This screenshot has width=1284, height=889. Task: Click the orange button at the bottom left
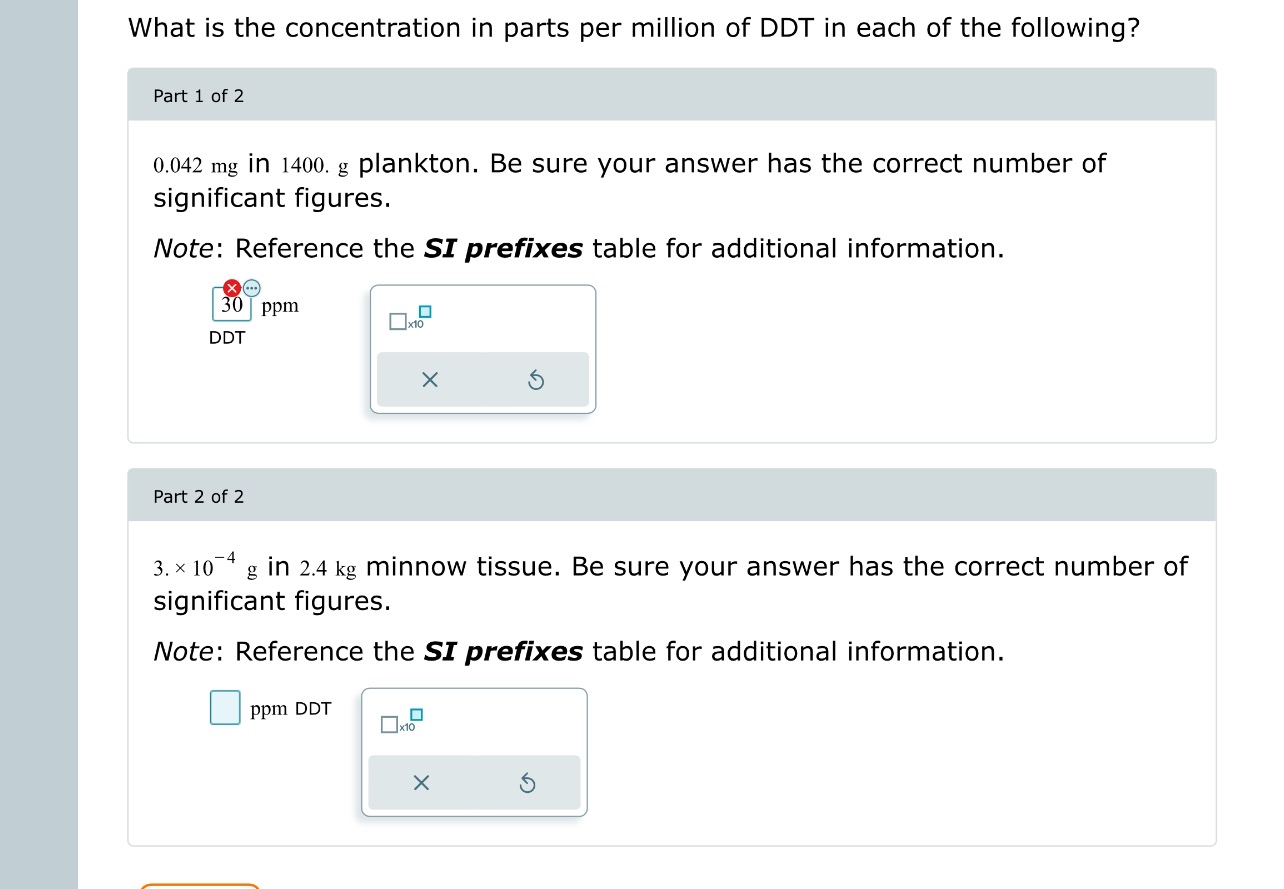click(x=199, y=886)
